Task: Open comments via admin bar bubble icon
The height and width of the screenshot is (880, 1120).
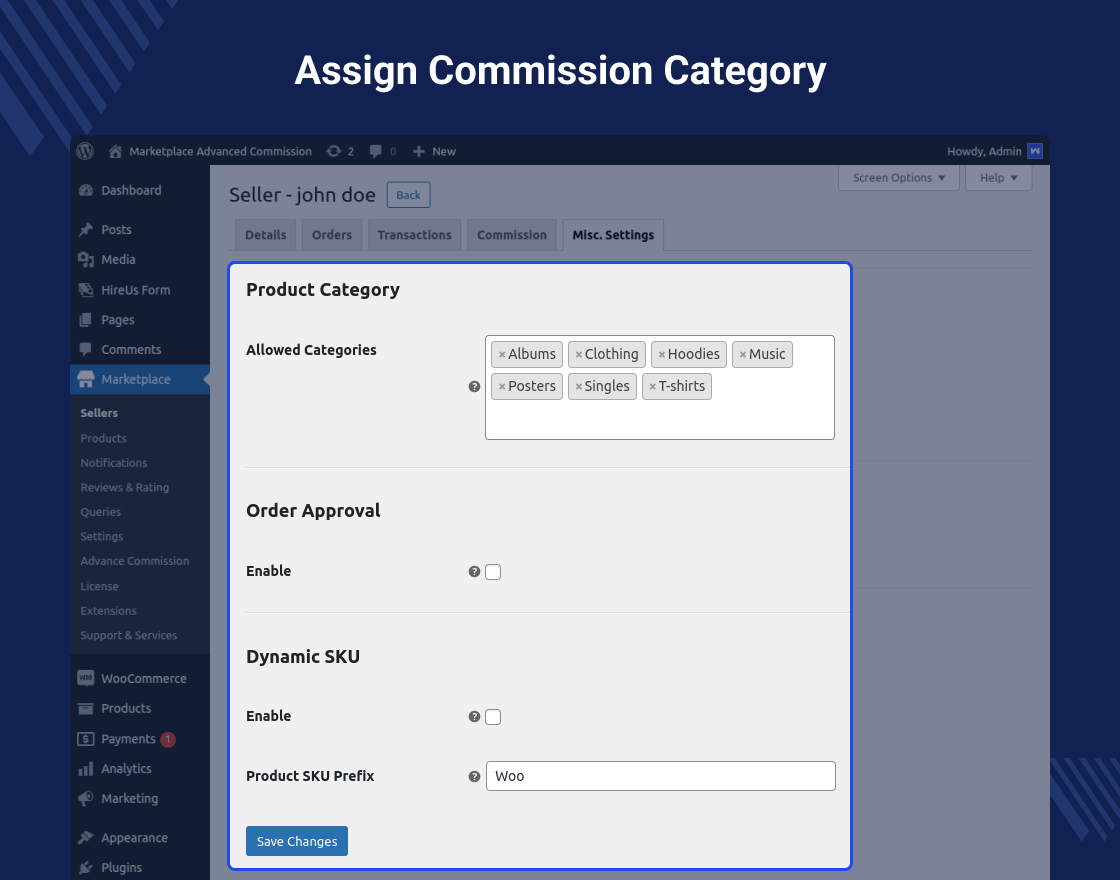Action: [376, 151]
